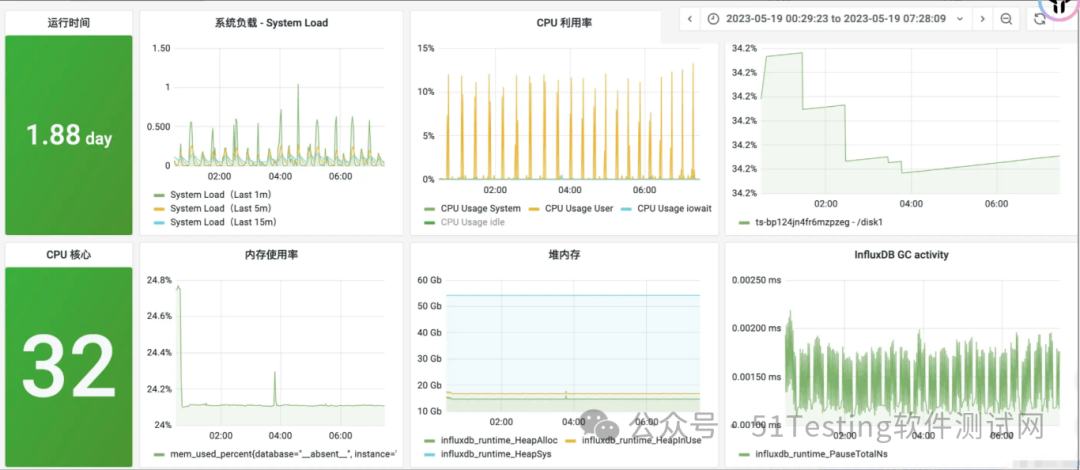Click the 24.8% axis label in 内存使用率
Screen dimensions: 1080x470
pos(159,280)
